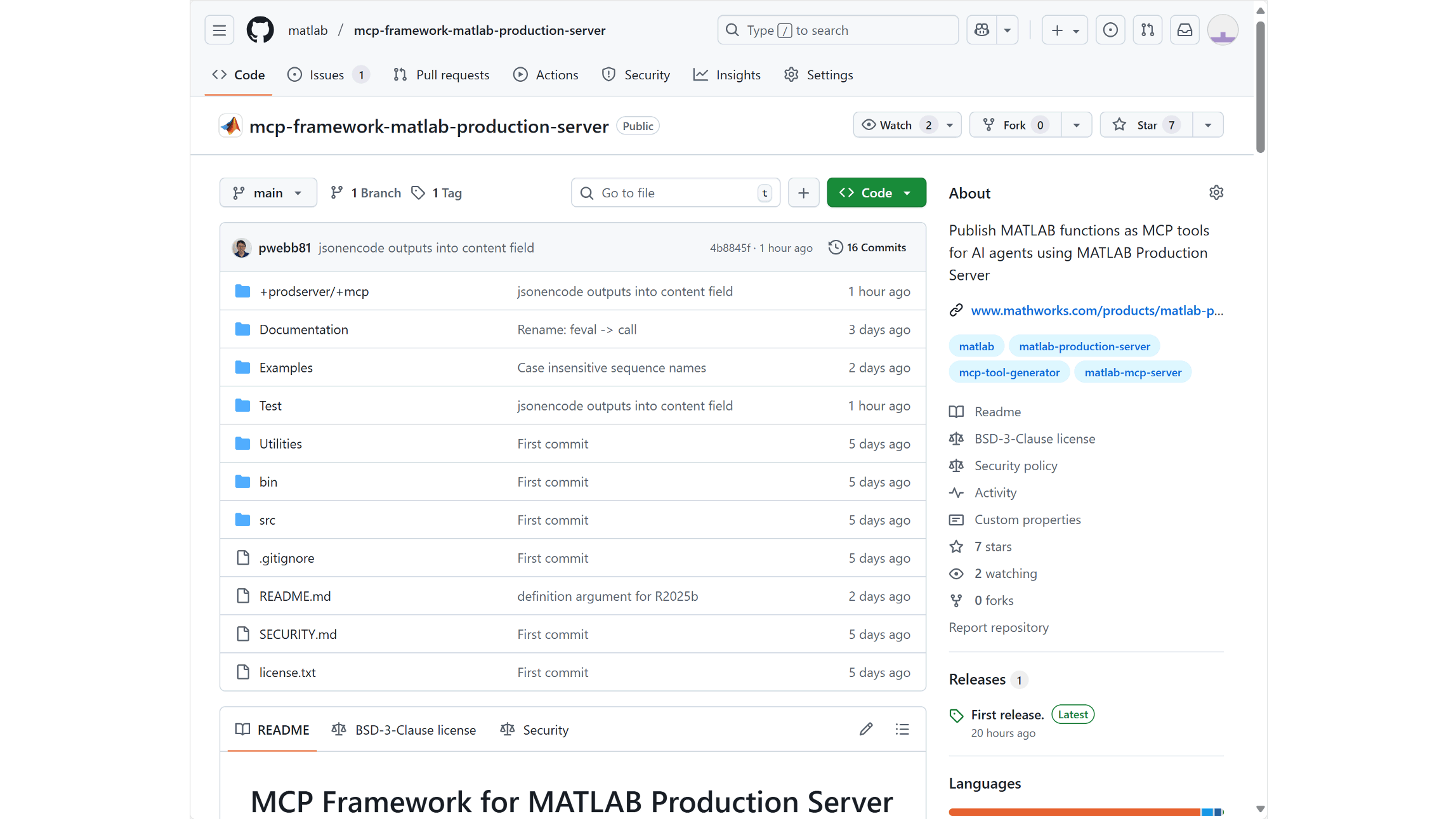View commit history via the clock icon
This screenshot has width=1456, height=819.
click(x=835, y=247)
